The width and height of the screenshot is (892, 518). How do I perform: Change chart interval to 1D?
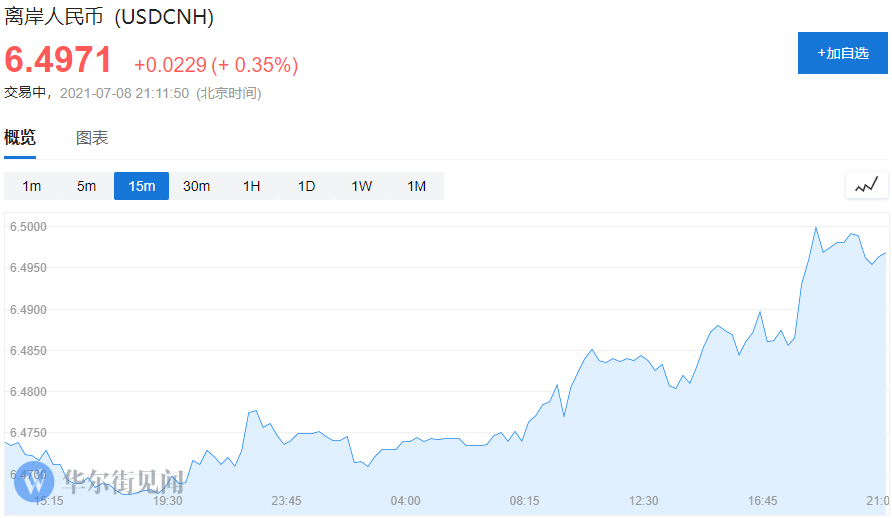tap(306, 186)
